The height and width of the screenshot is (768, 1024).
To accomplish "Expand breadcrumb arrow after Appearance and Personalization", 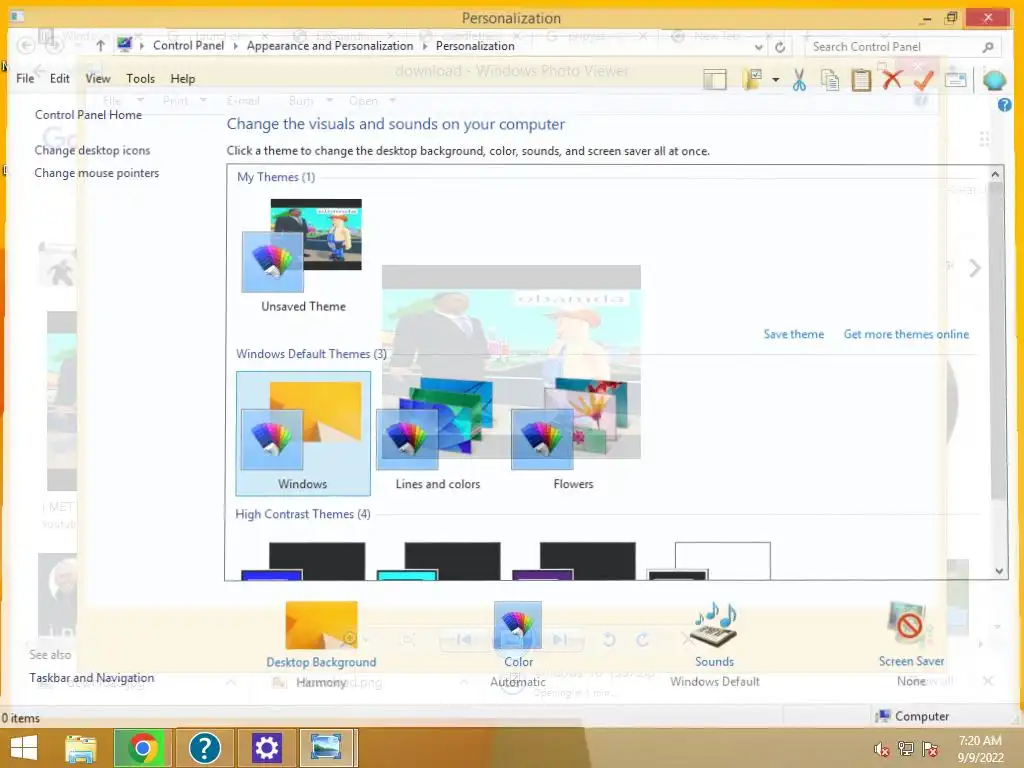I will tap(425, 46).
